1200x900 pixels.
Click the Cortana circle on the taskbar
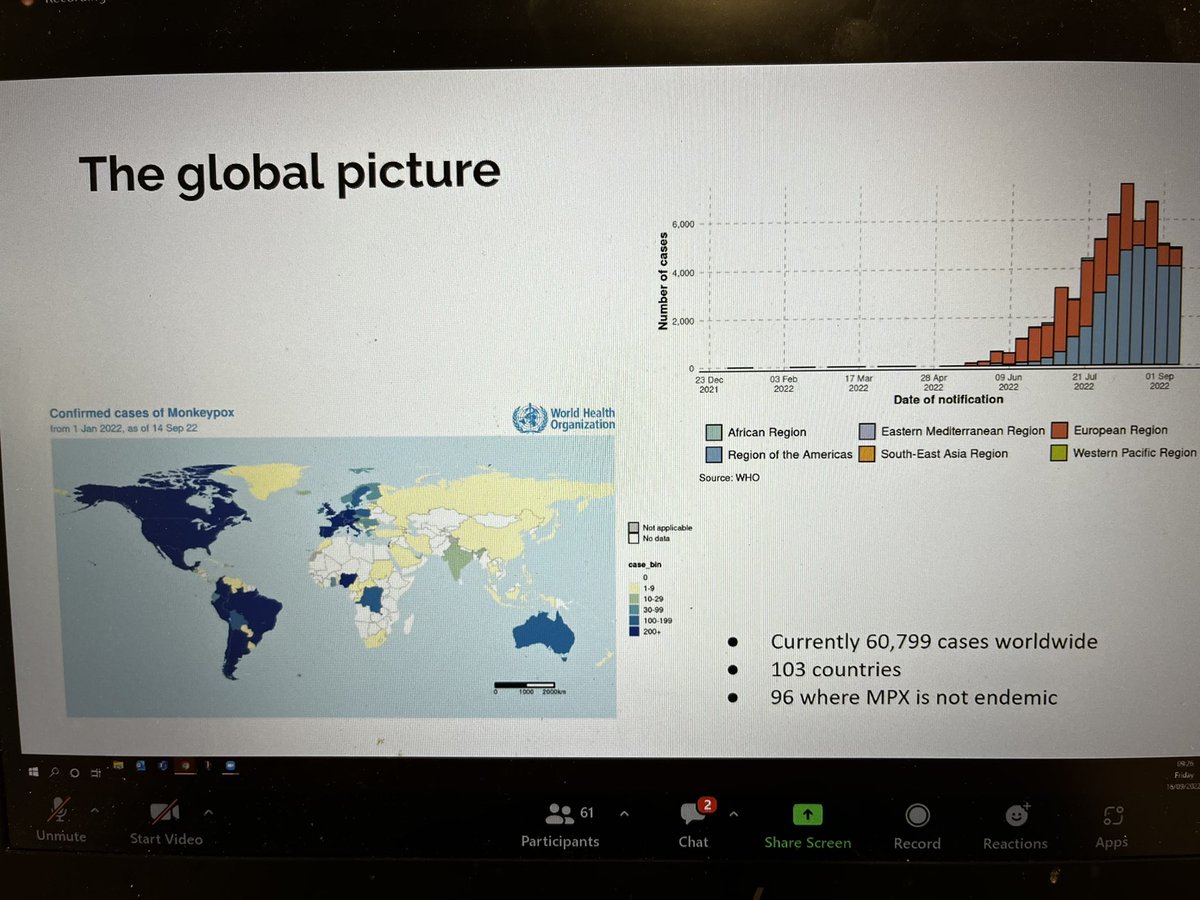click(x=75, y=773)
